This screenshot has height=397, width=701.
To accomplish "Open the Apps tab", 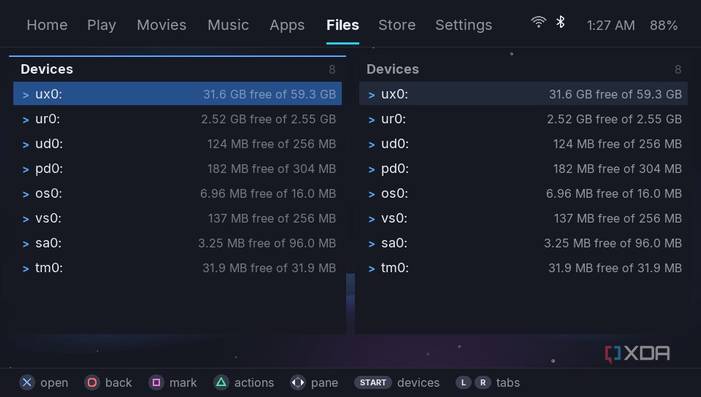I will [x=287, y=25].
